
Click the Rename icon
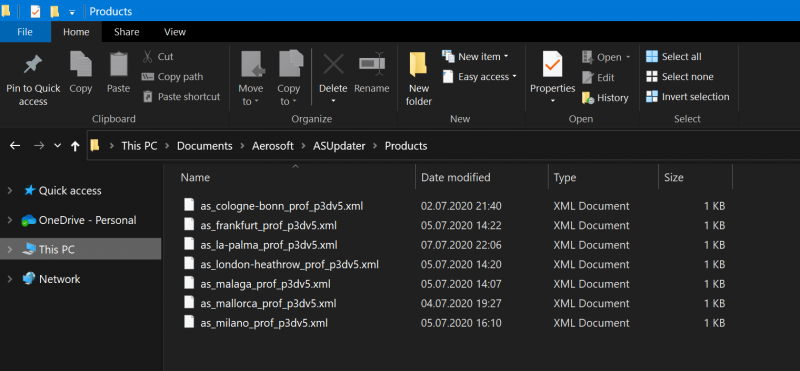point(371,64)
